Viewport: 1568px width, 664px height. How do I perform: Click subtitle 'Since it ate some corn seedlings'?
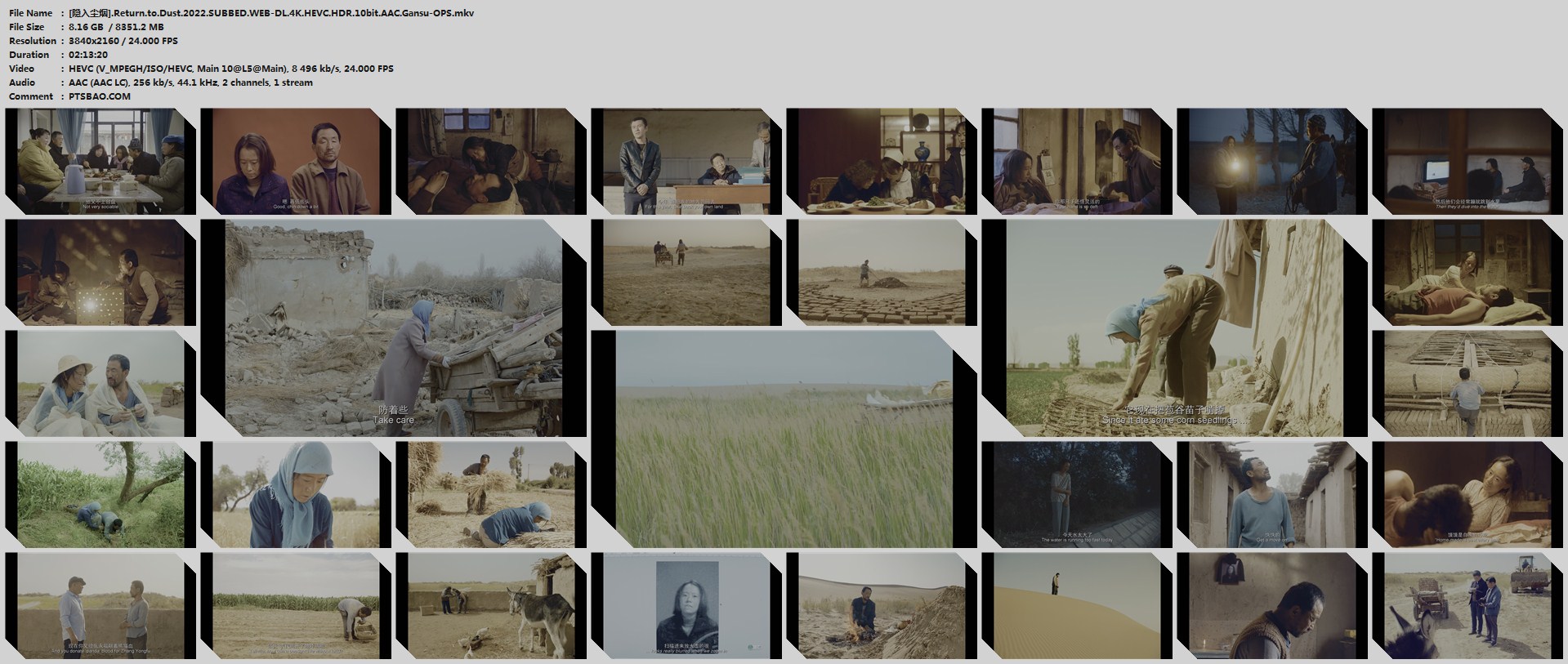click(1175, 421)
